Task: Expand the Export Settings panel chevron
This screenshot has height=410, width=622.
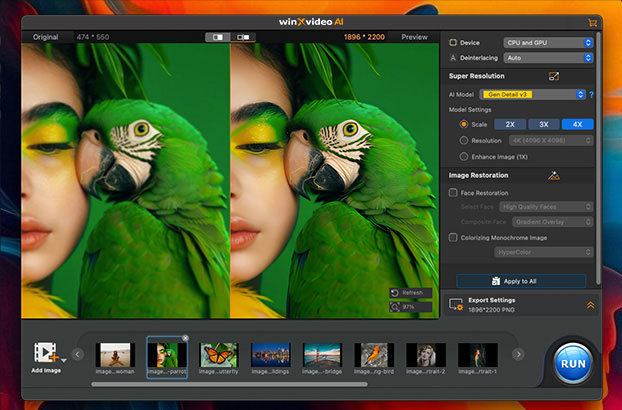Action: 590,304
